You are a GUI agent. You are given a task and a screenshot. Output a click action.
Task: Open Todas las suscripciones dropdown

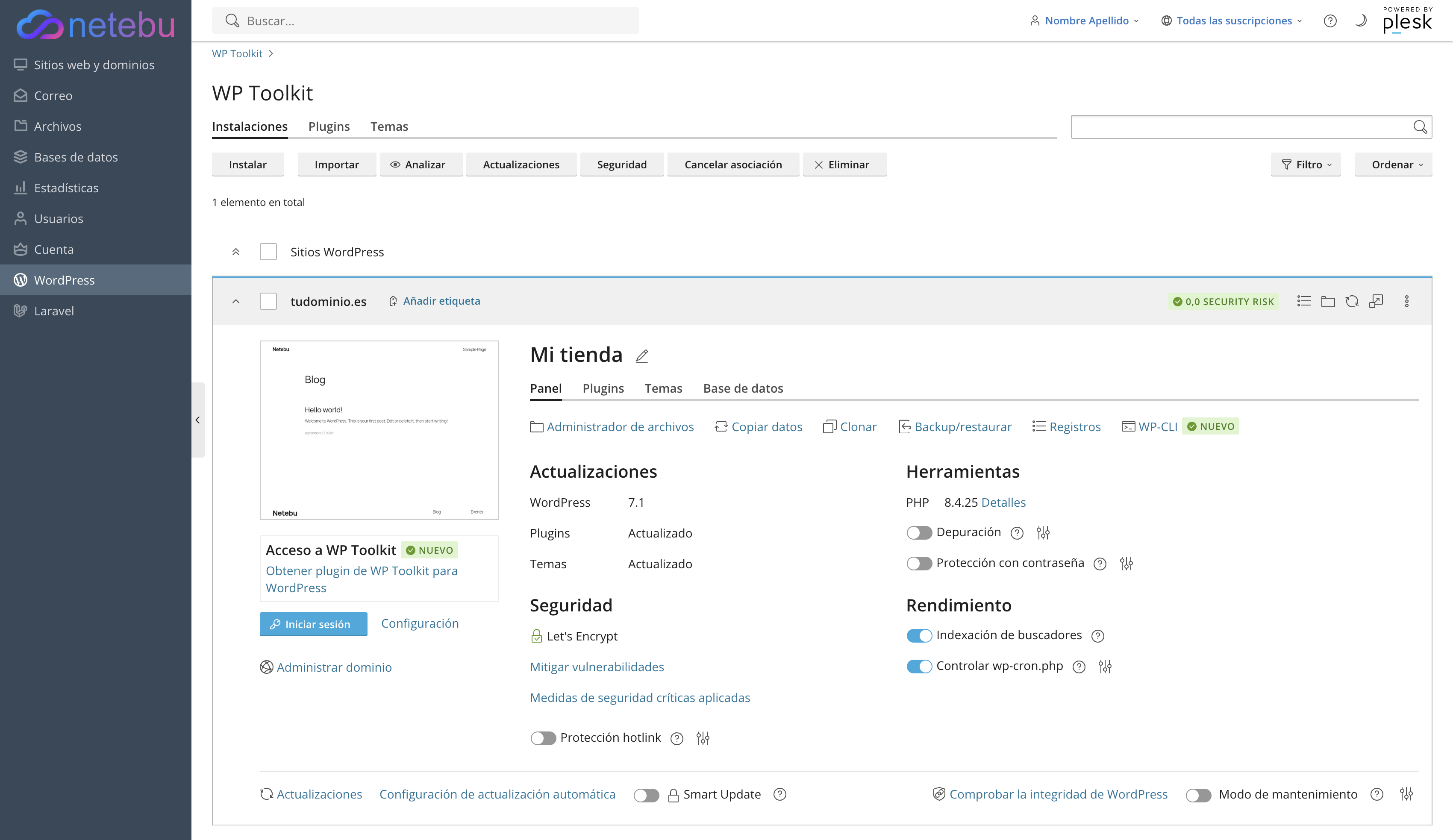pyautogui.click(x=1232, y=21)
